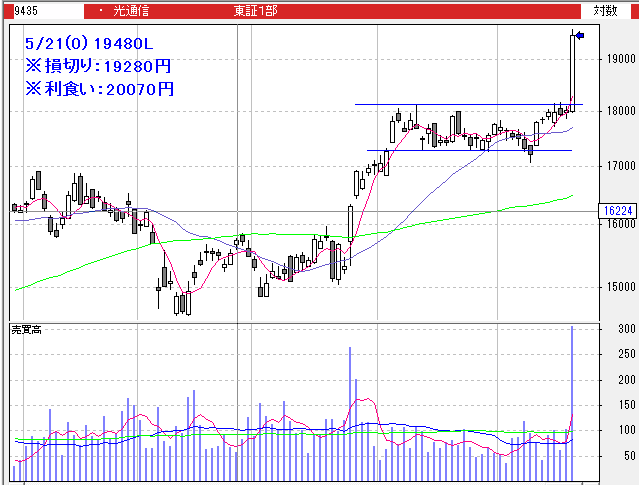Click the stock code field showing 9435
639x485 pixels.
40,10
